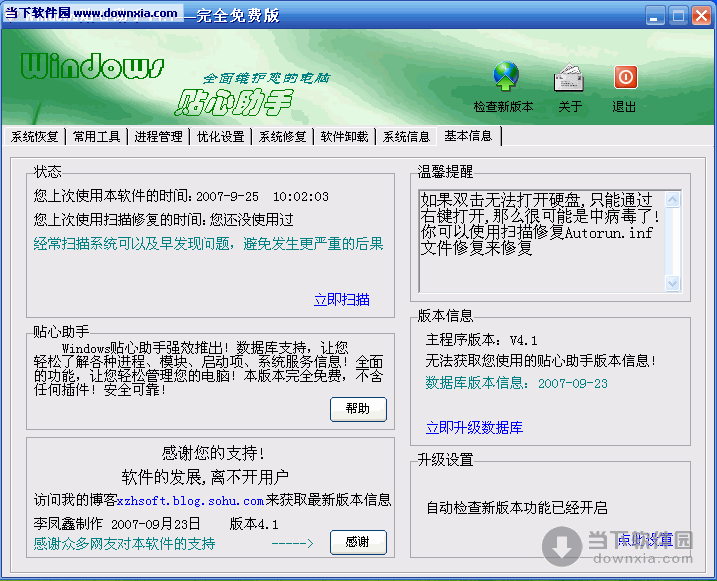This screenshot has width=717, height=581.
Task: Click the 基本信息 tab
Action: [x=468, y=136]
